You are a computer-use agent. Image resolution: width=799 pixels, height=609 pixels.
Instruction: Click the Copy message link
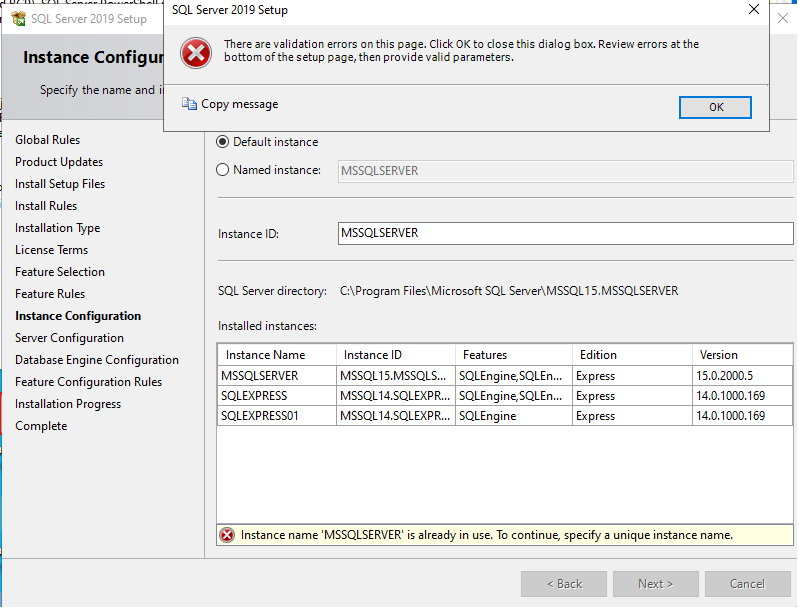pyautogui.click(x=239, y=104)
